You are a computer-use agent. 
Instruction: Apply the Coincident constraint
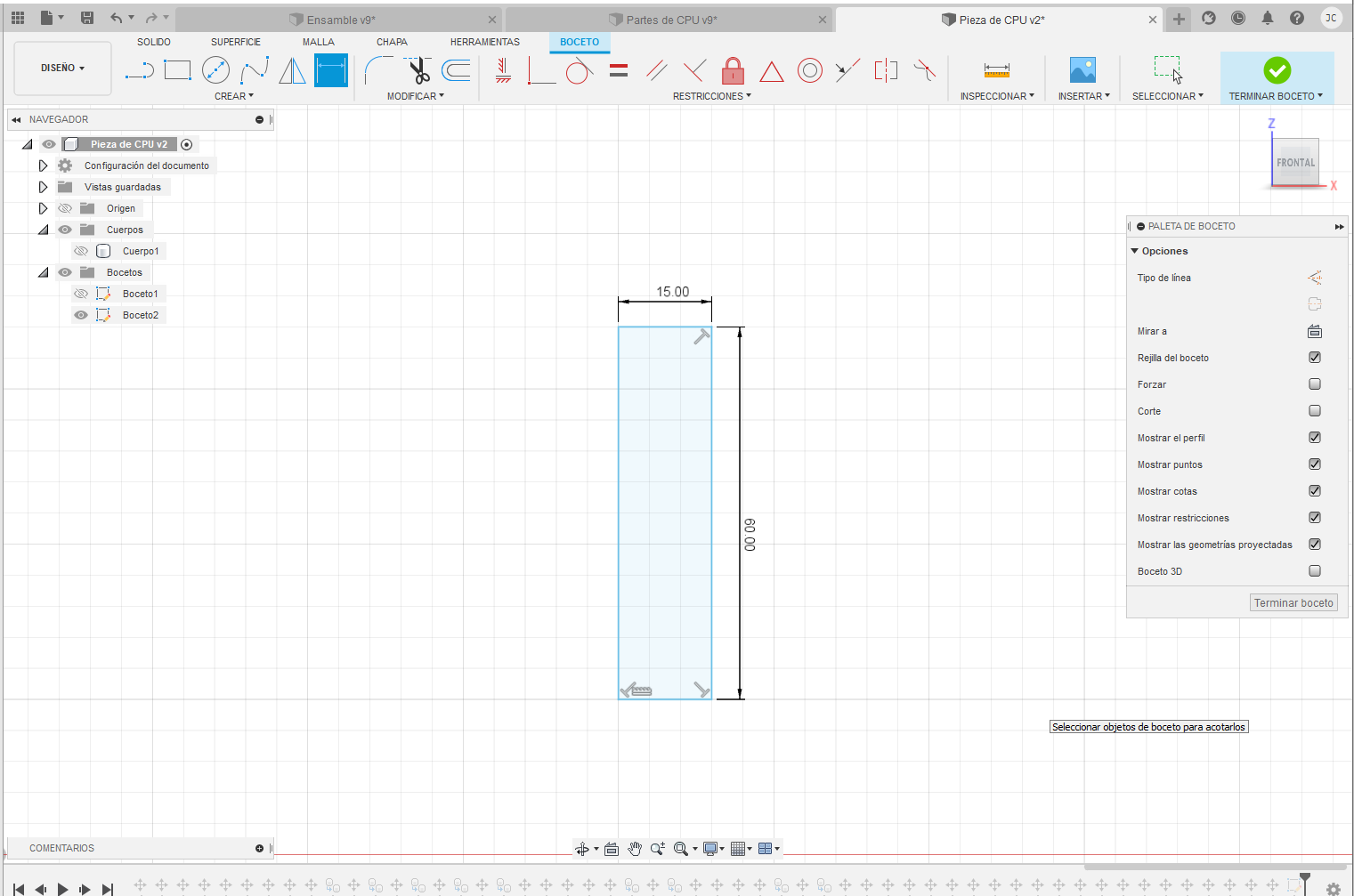pyautogui.click(x=541, y=70)
